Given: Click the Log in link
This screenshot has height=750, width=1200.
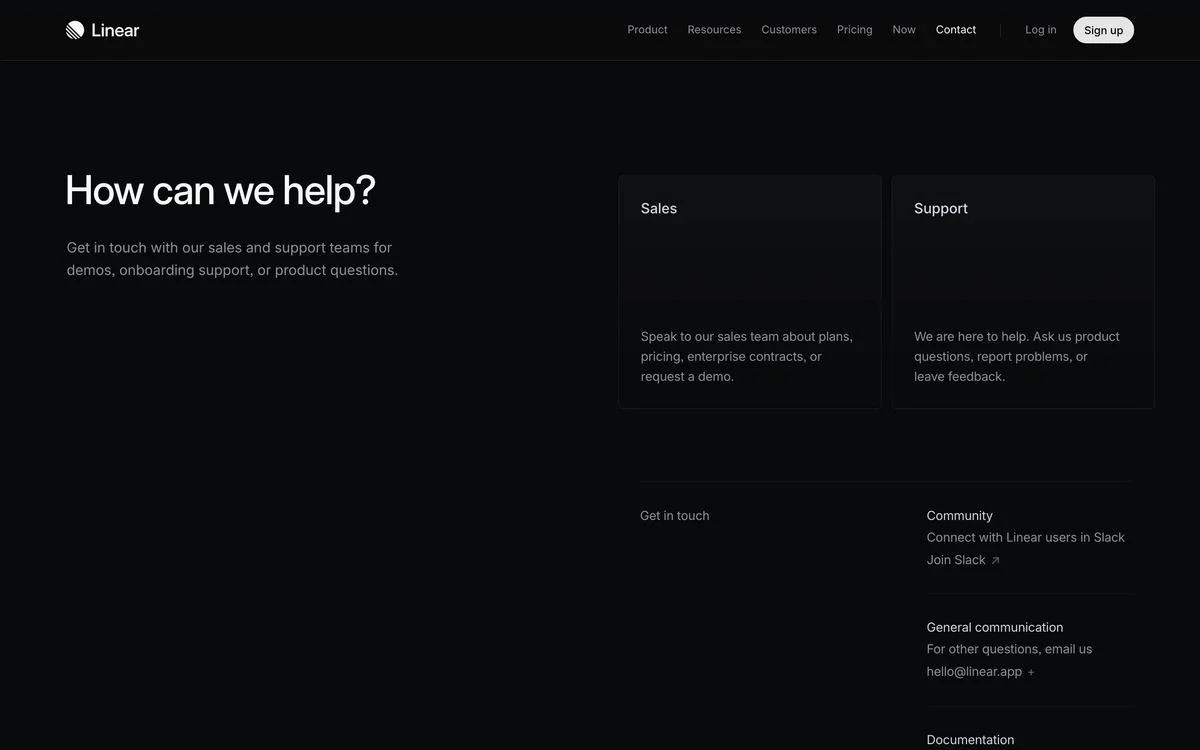Looking at the screenshot, I should point(1041,30).
